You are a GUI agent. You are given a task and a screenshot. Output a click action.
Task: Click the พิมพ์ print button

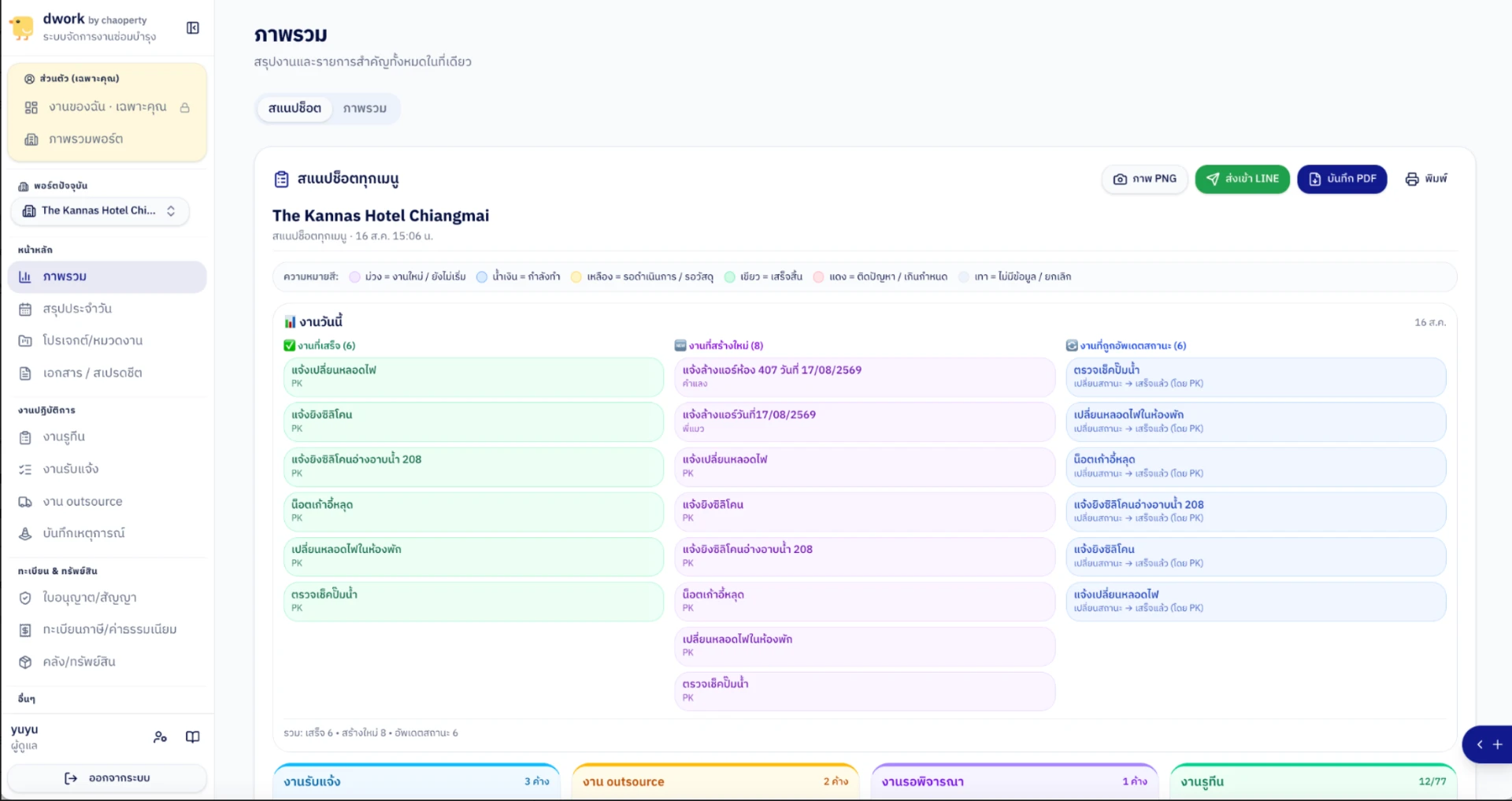pos(1426,179)
